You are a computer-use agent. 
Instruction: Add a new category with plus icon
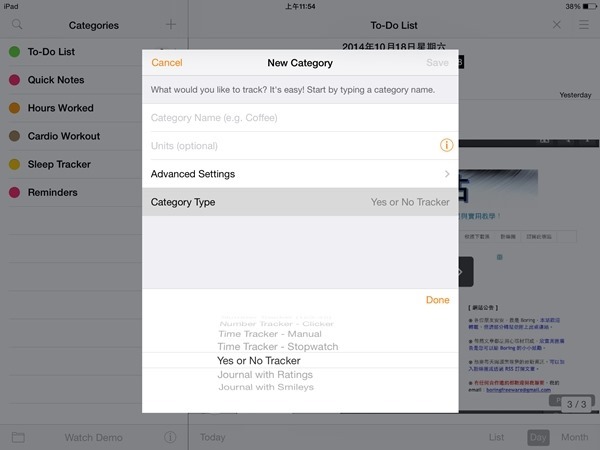pos(171,24)
